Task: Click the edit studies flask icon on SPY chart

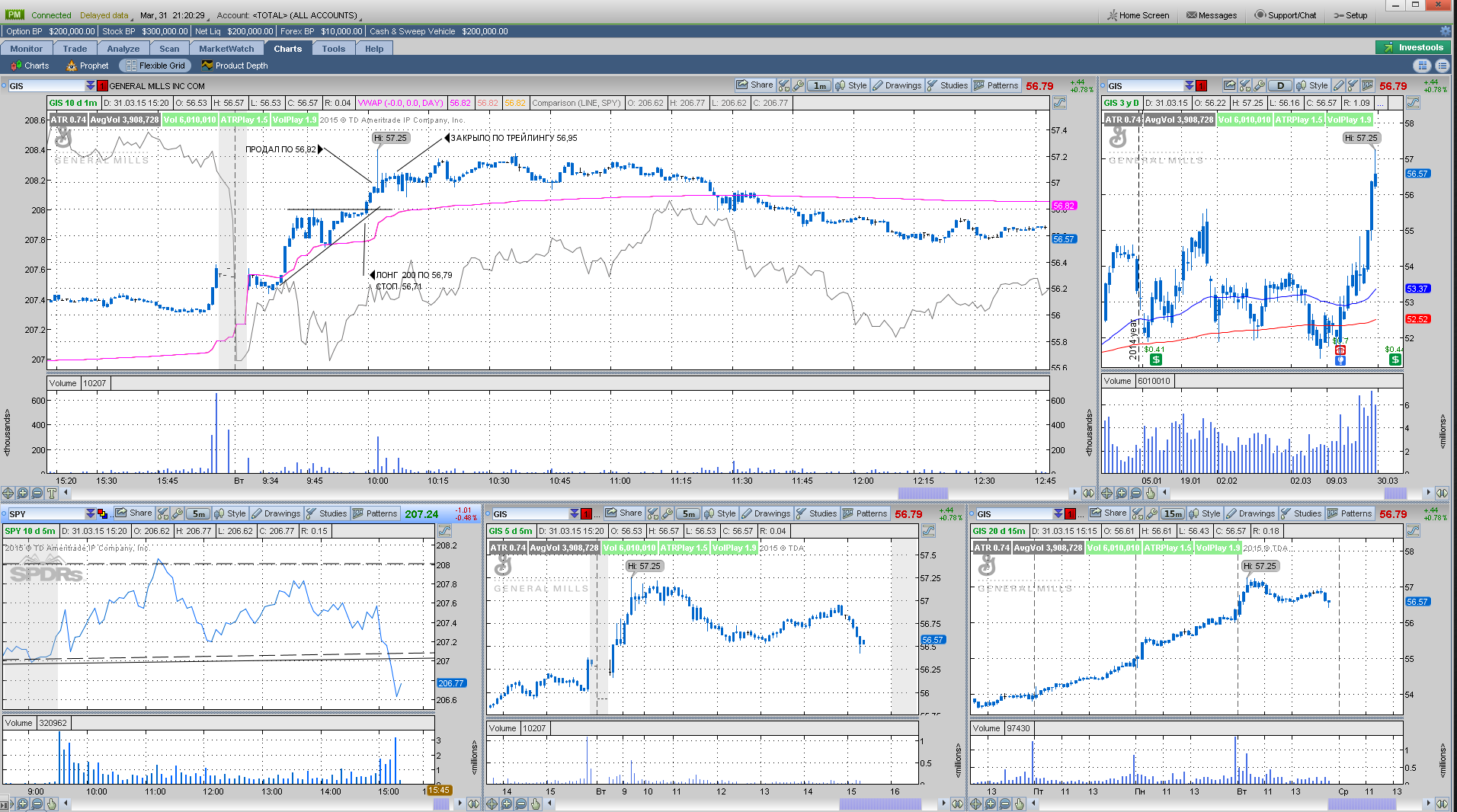Action: click(163, 513)
